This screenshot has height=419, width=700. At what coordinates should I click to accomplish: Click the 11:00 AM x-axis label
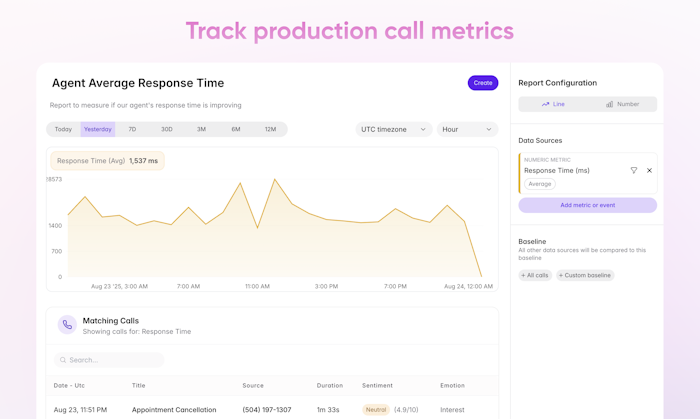pyautogui.click(x=258, y=286)
